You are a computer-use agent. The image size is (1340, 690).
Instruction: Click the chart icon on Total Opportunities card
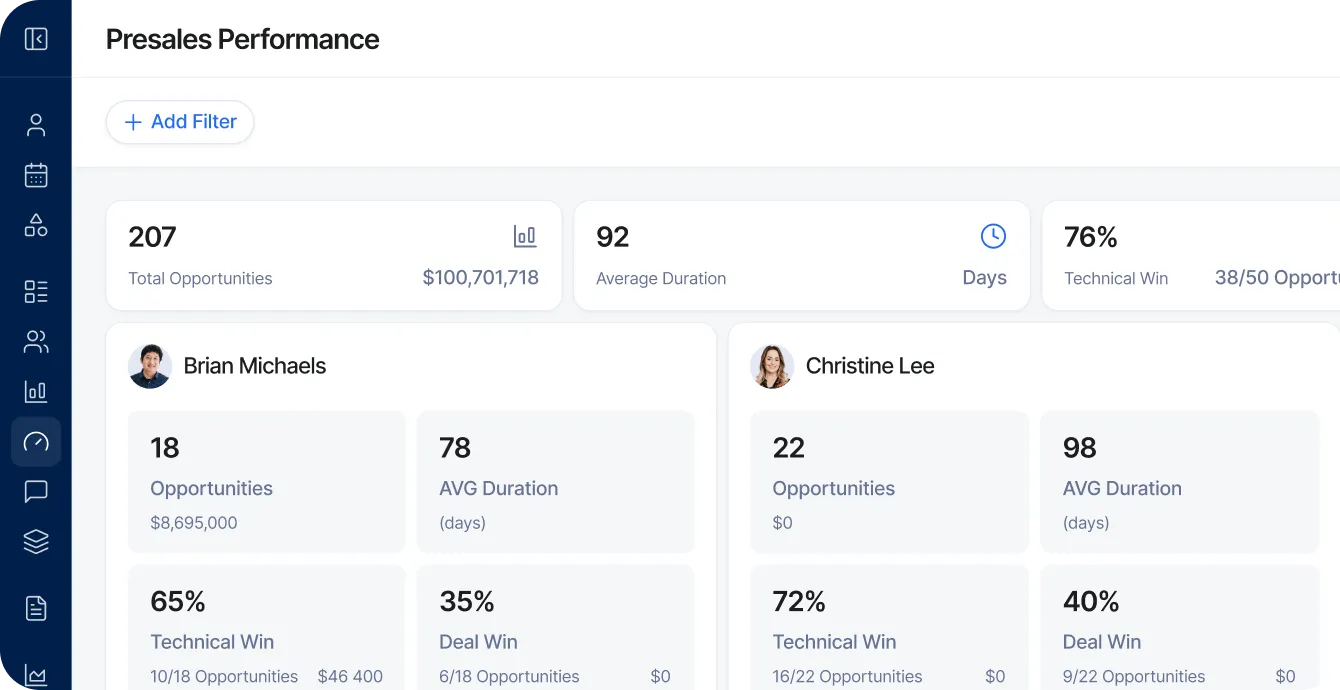click(524, 236)
